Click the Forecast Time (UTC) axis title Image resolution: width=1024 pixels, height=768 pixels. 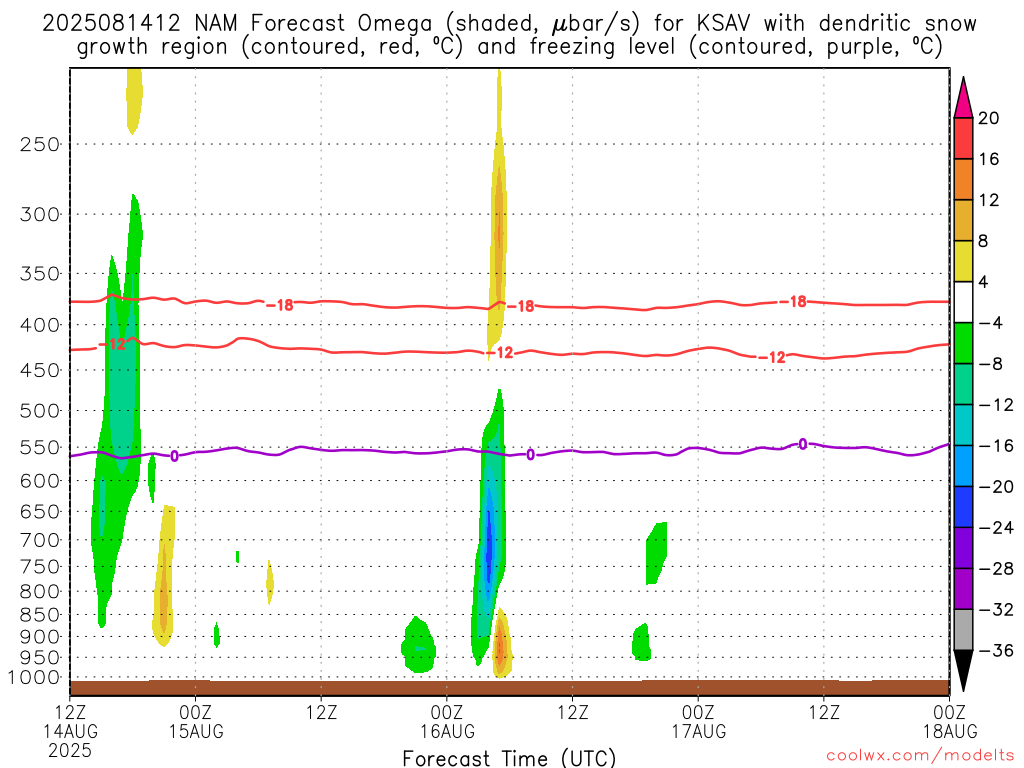[509, 758]
